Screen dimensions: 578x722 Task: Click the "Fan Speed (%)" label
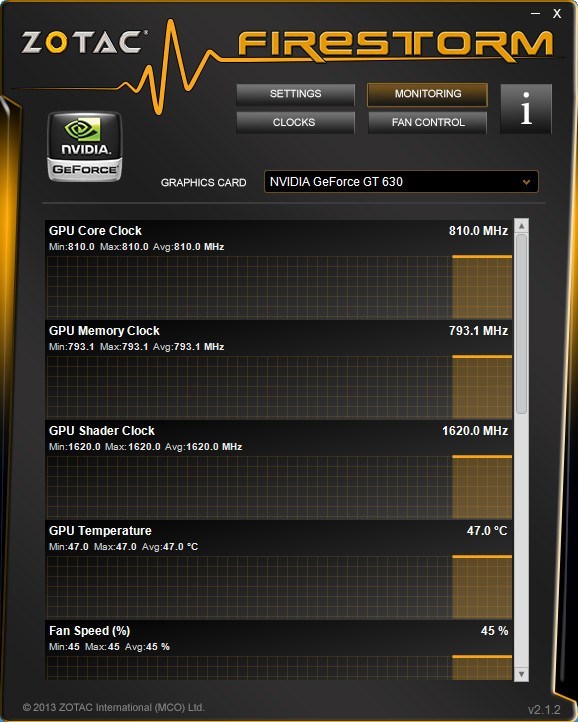[x=89, y=631]
